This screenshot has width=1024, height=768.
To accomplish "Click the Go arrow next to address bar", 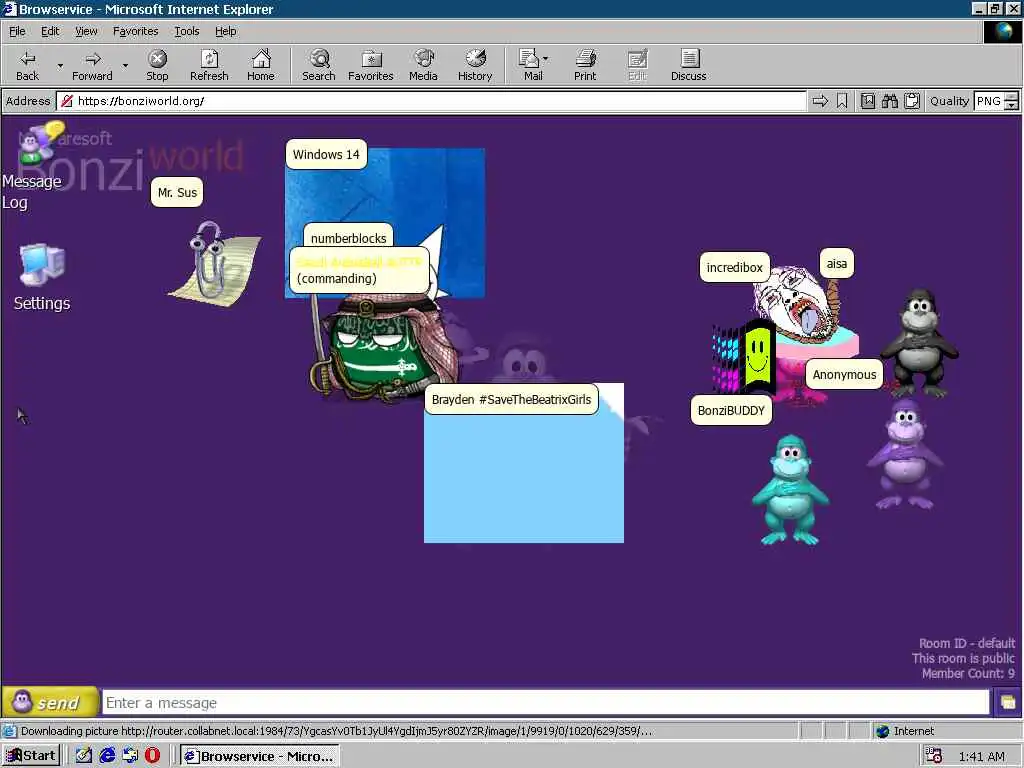I will pos(820,101).
